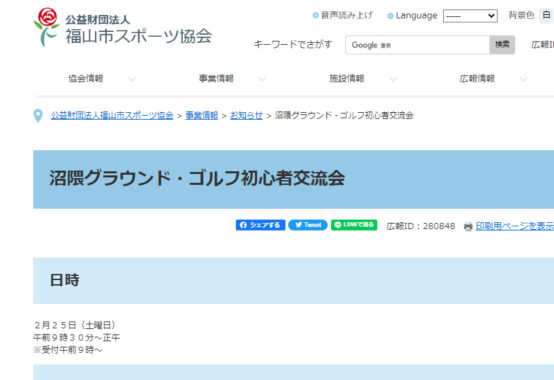554x380 pixels.
Task: Expand the 協会情報 menu chevron
Action: [x=132, y=79]
